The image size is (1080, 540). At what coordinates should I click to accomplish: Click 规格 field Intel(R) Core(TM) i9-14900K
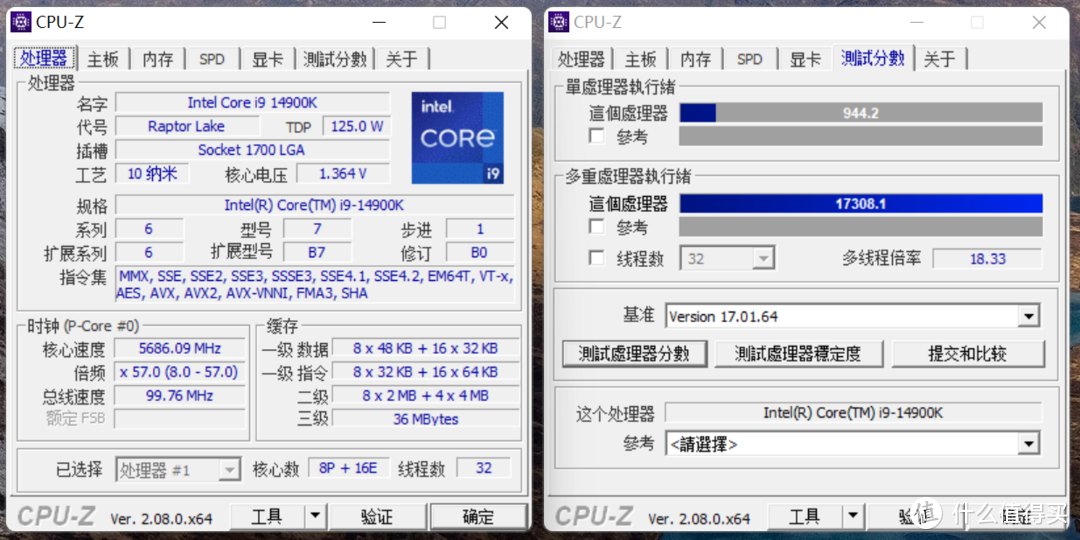315,205
